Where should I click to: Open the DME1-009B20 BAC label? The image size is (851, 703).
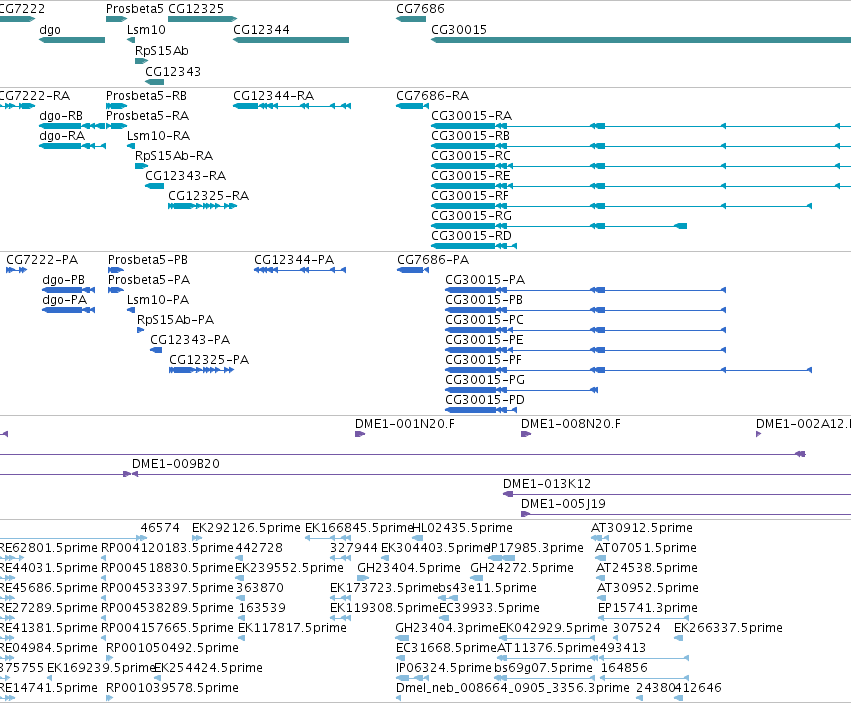(175, 464)
